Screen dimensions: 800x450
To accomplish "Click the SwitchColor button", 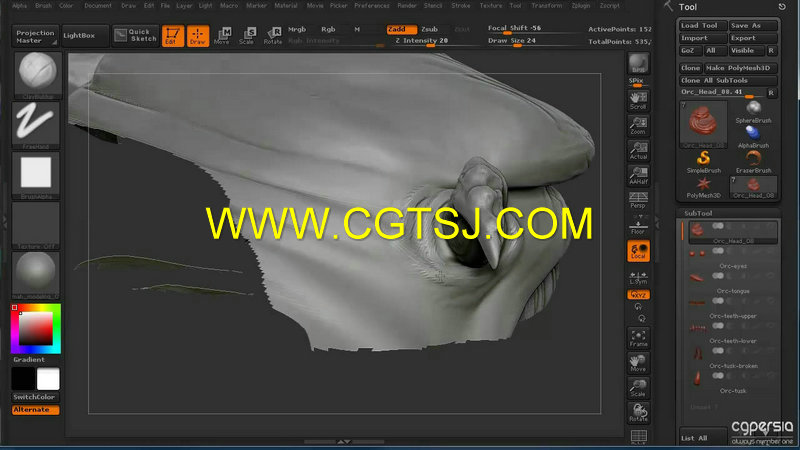I will [x=35, y=397].
